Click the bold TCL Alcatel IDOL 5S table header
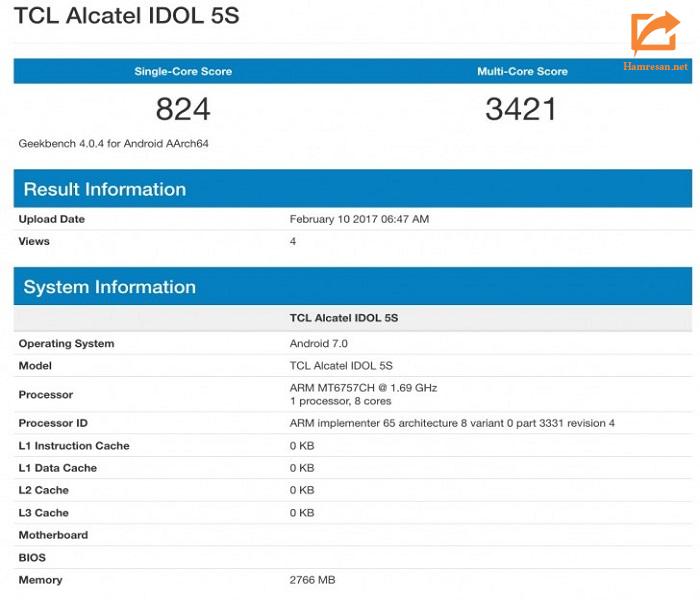The width and height of the screenshot is (700, 600). (x=344, y=318)
